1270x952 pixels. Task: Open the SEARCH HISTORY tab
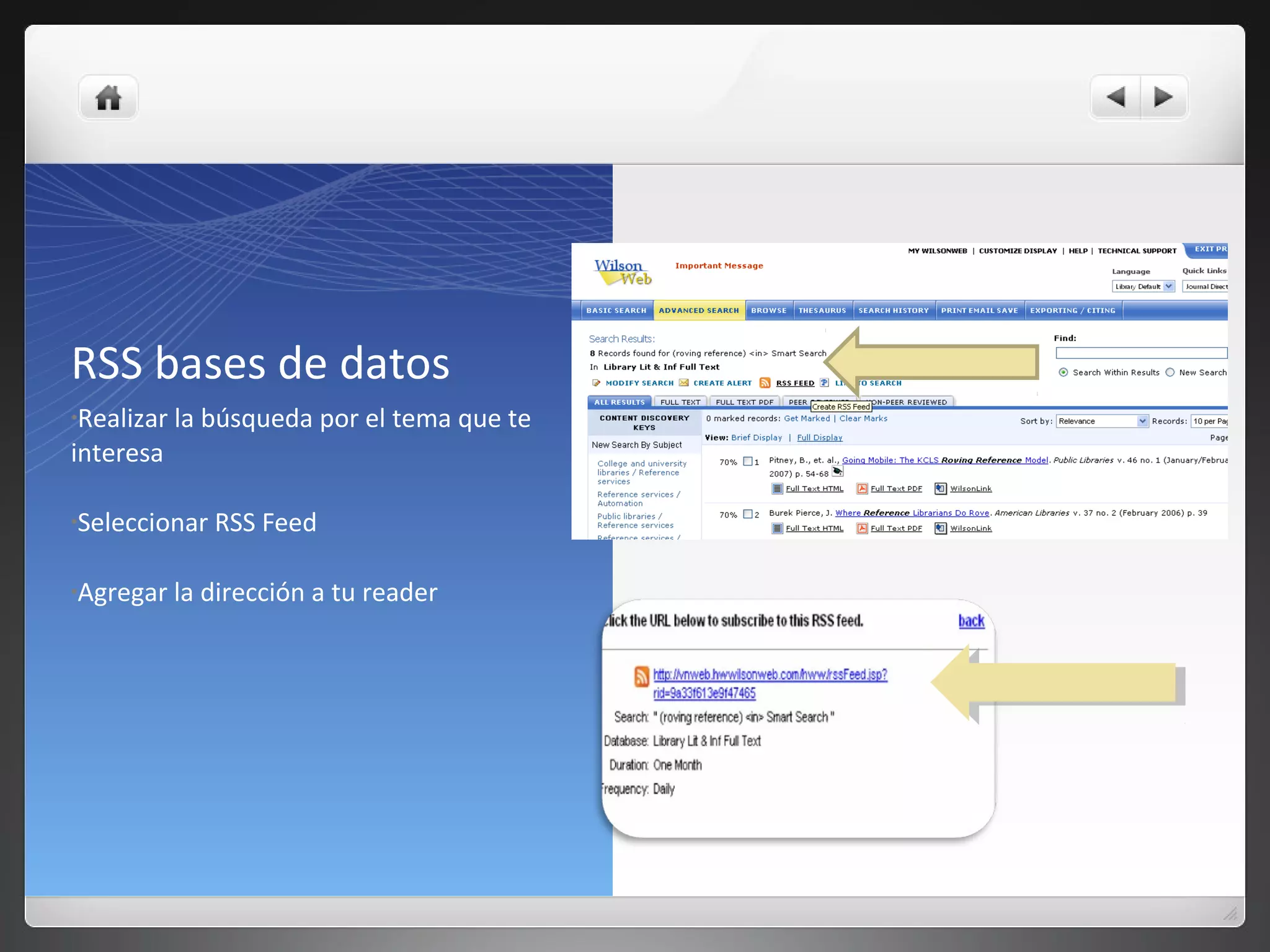coord(894,311)
